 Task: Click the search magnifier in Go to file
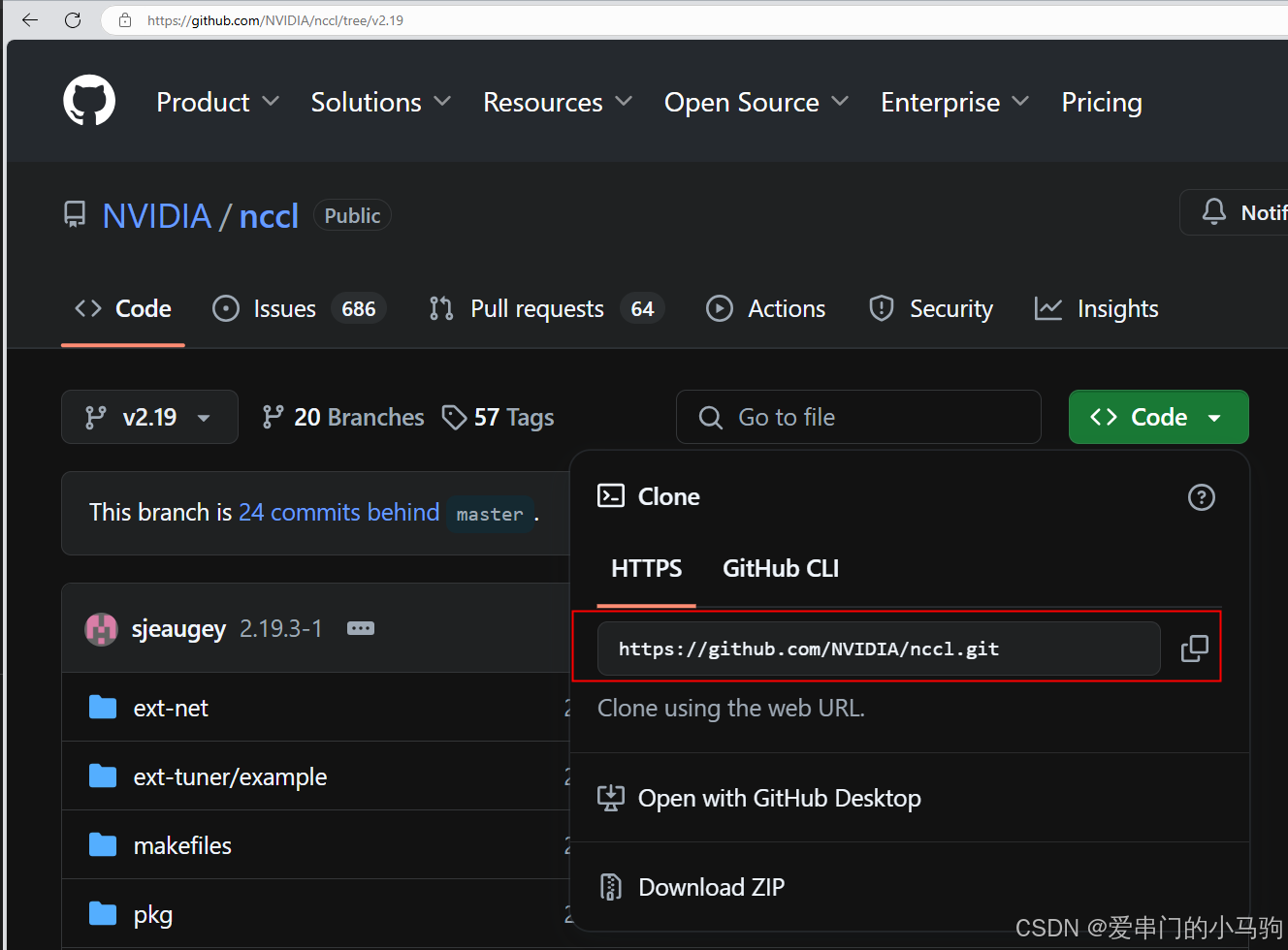pyautogui.click(x=711, y=417)
